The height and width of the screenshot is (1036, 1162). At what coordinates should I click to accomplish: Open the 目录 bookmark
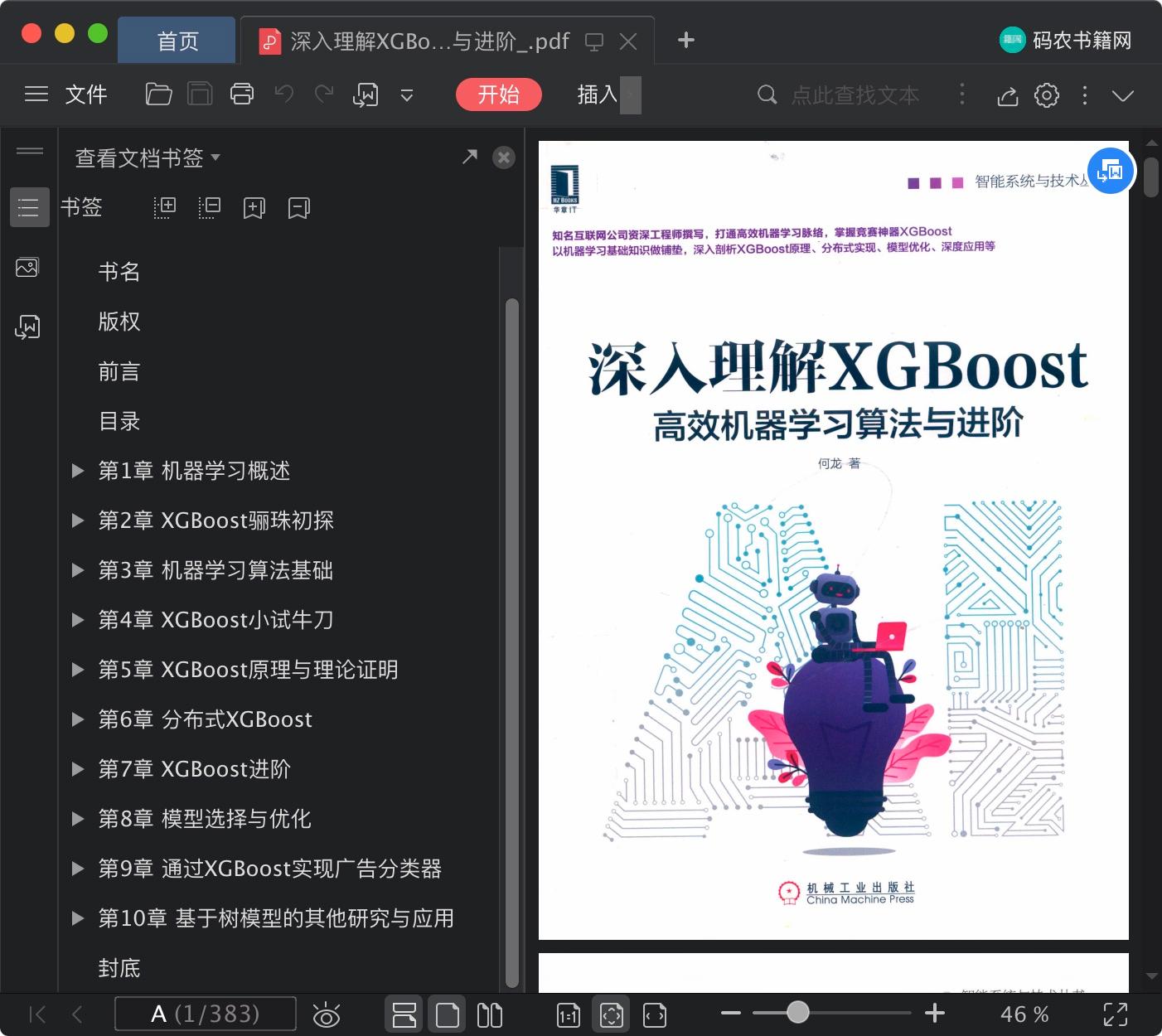coord(119,421)
